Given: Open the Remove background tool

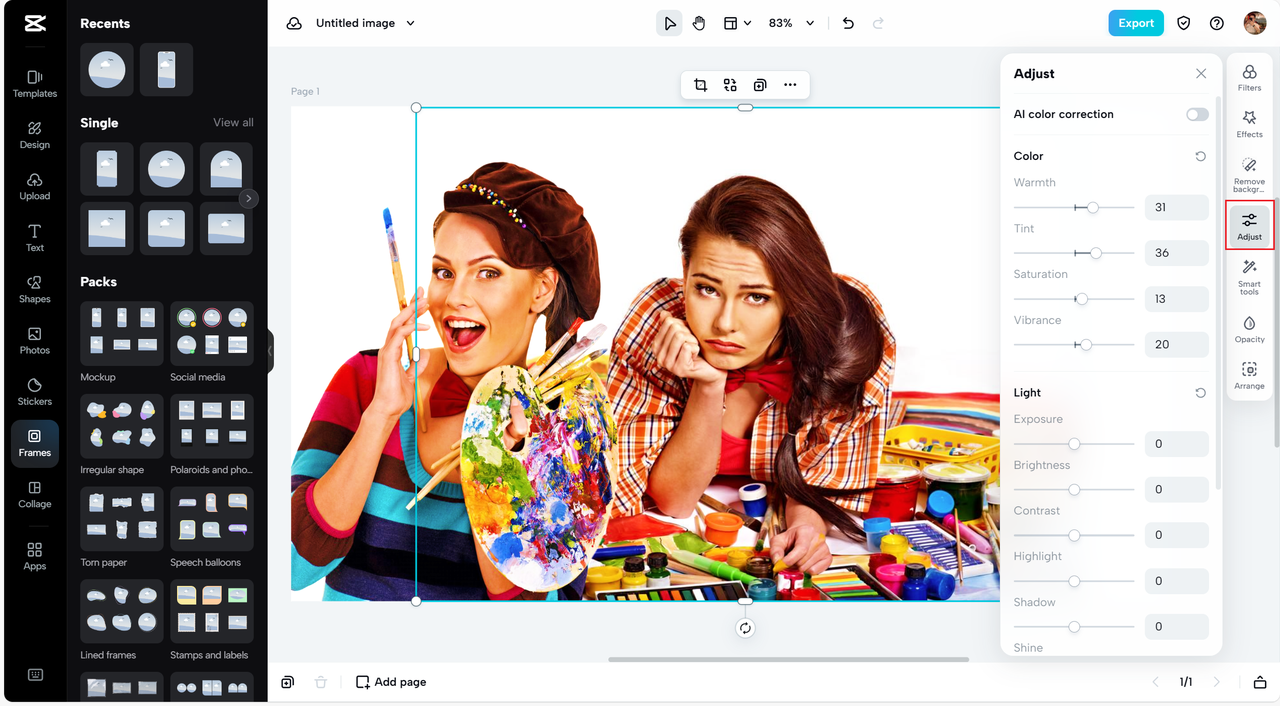Looking at the screenshot, I should [1249, 174].
